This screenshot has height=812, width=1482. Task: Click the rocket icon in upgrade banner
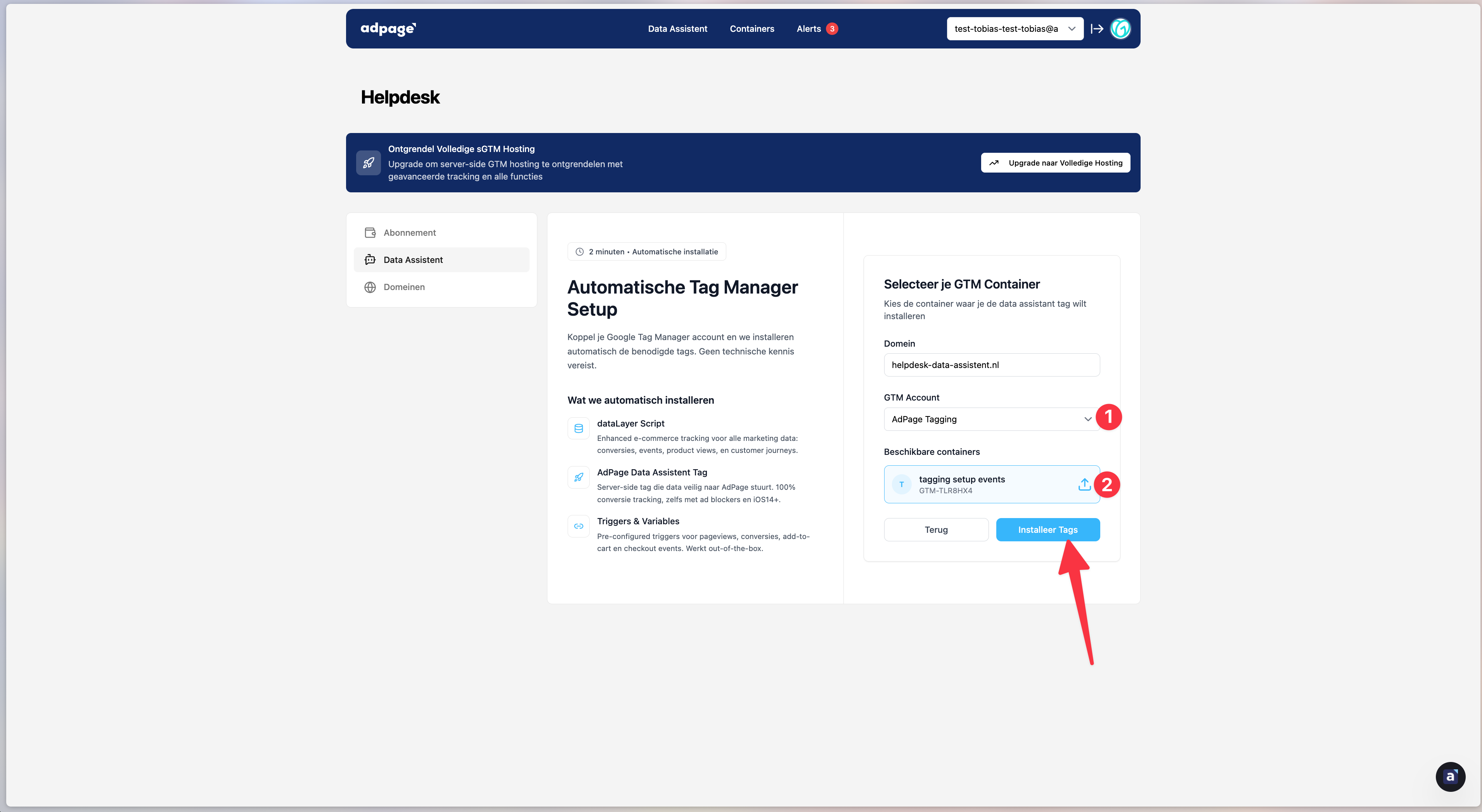[x=368, y=163]
